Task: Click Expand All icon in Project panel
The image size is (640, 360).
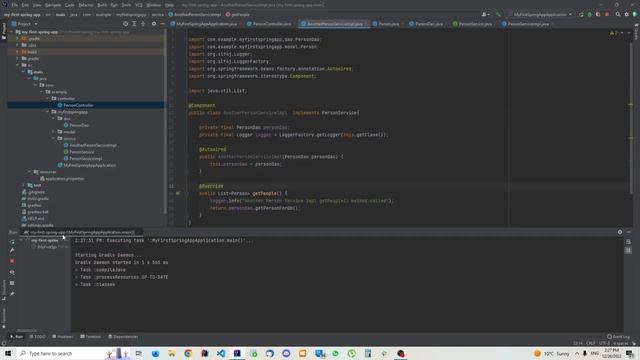Action: [134, 24]
